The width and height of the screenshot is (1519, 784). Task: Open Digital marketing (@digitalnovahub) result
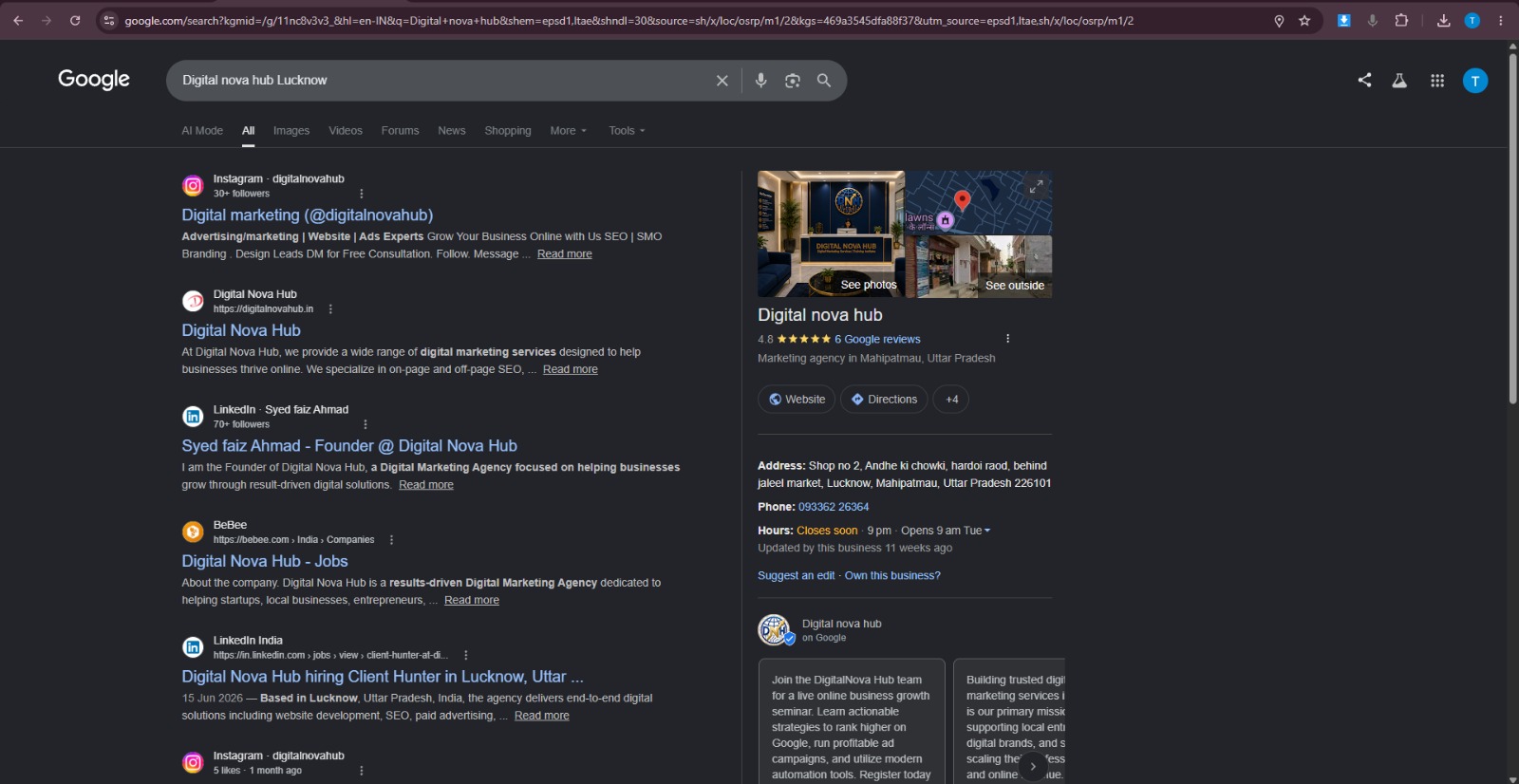[308, 215]
